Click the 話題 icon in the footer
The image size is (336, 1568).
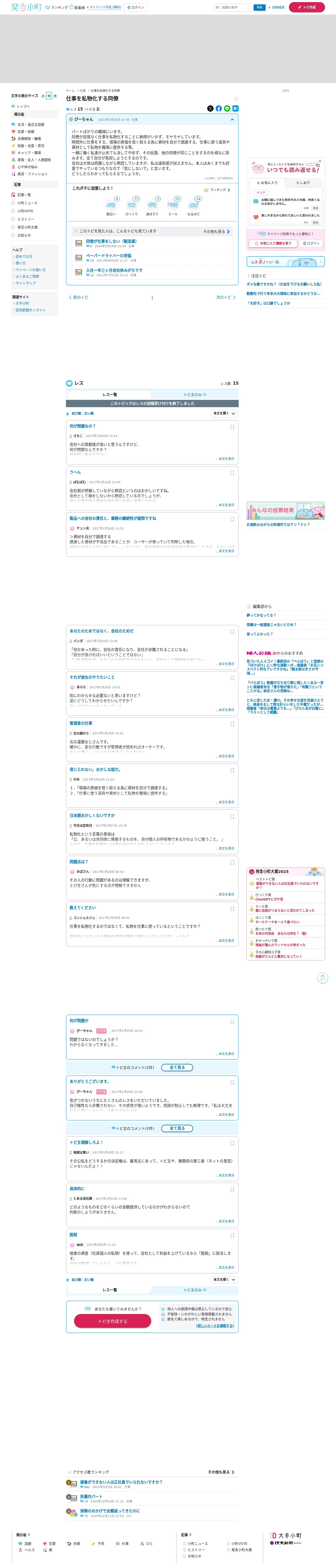(21, 1544)
